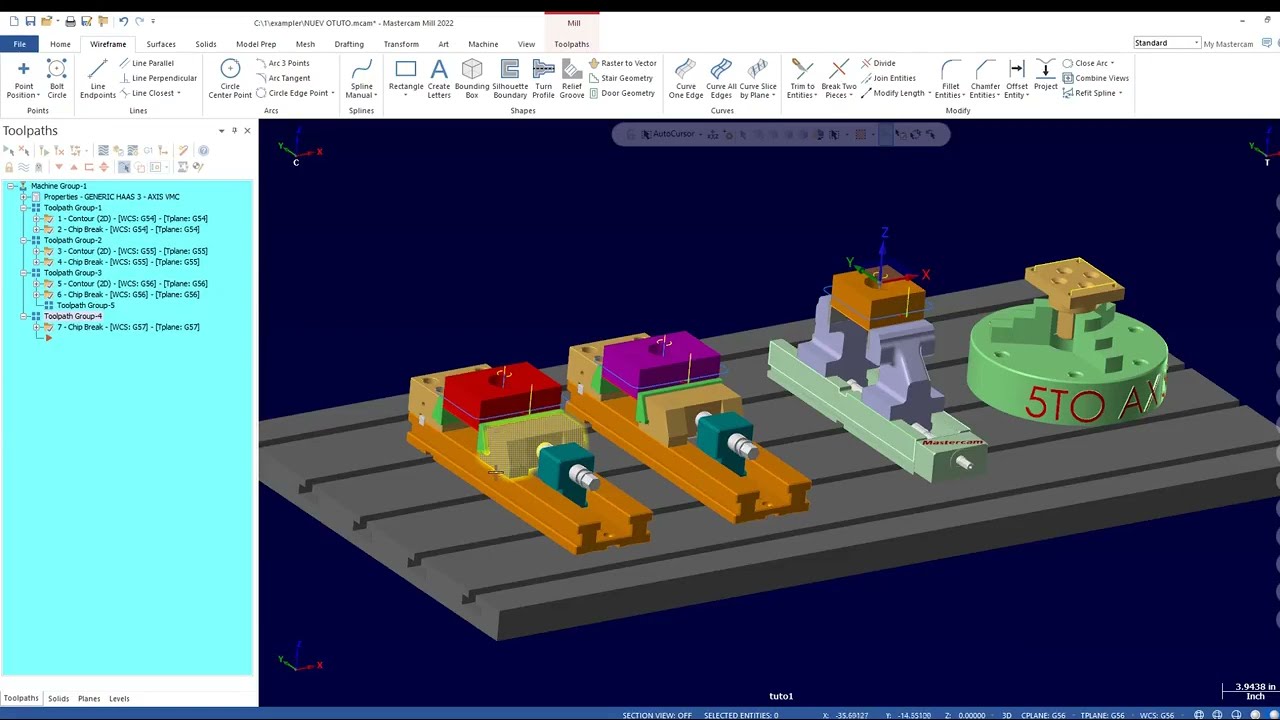
Task: Select Curve All Edges tool
Action: click(721, 78)
